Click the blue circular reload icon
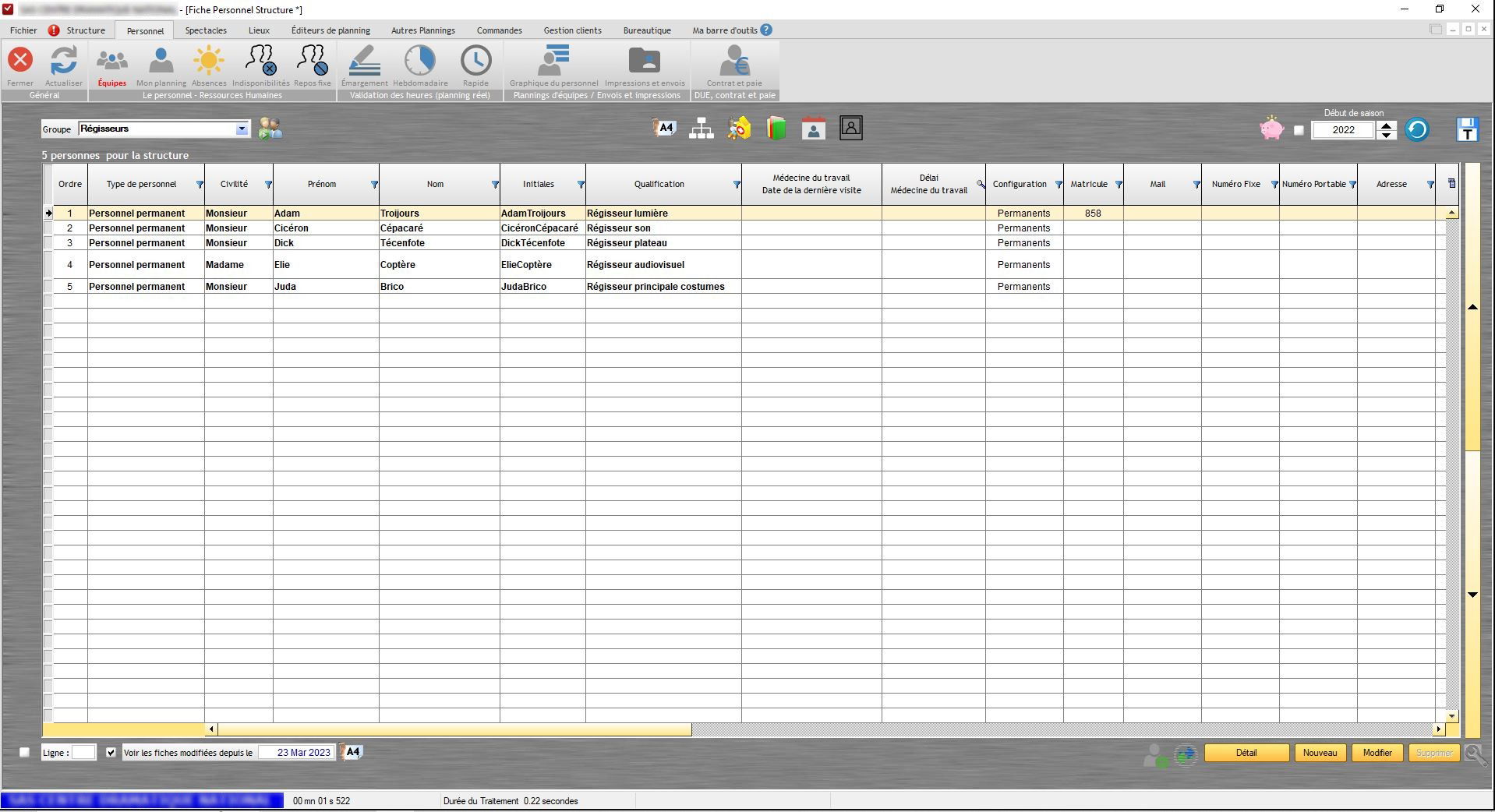Screen dimensions: 1495x812 tap(1417, 129)
